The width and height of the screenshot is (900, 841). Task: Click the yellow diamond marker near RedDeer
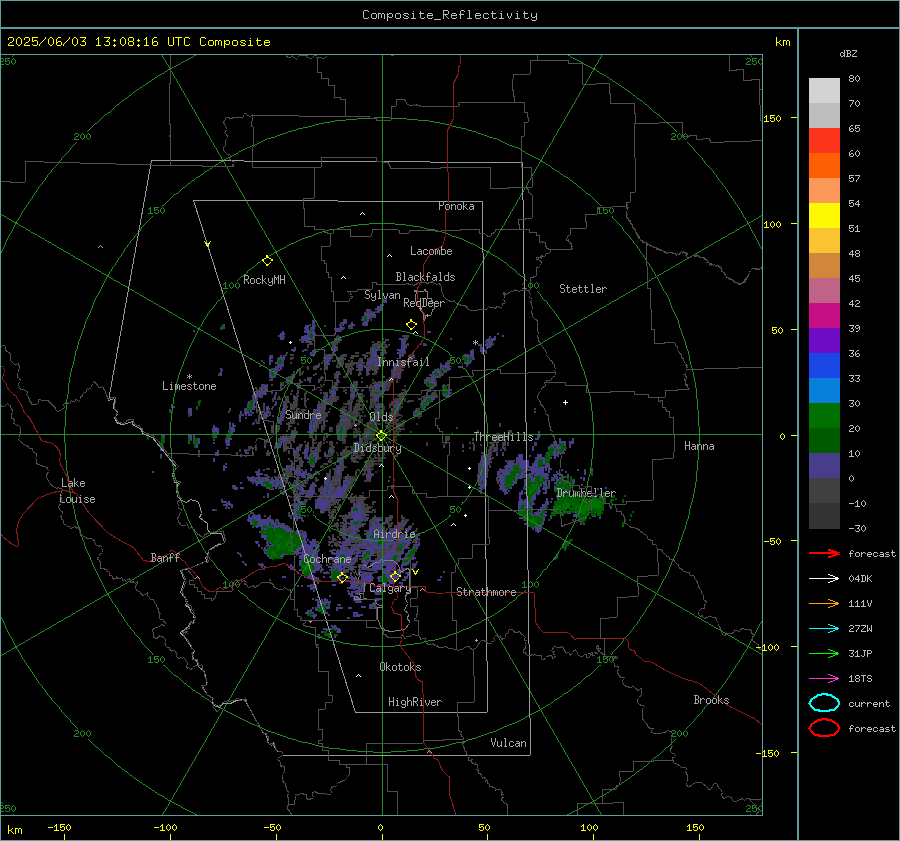point(411,325)
